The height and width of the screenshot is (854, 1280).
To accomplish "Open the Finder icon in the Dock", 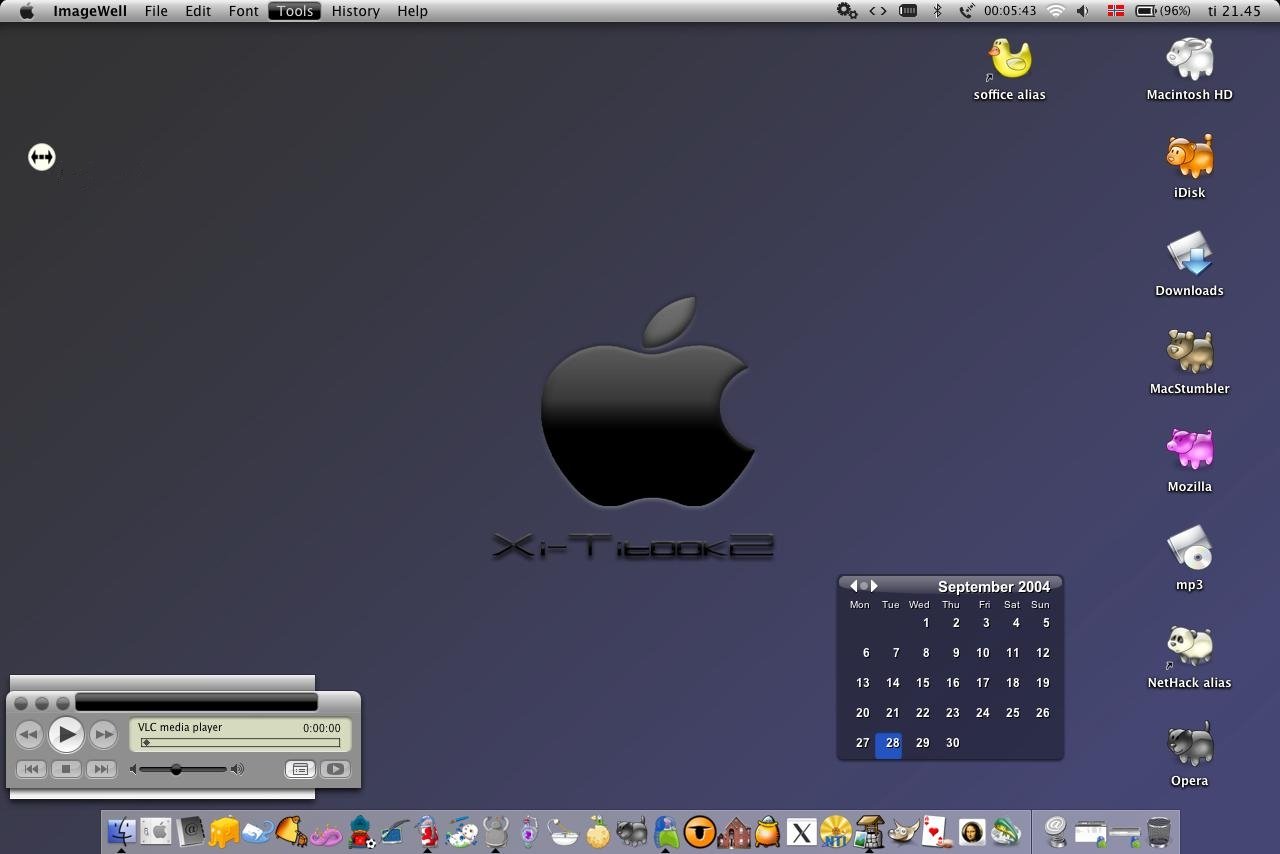I will pyautogui.click(x=122, y=831).
